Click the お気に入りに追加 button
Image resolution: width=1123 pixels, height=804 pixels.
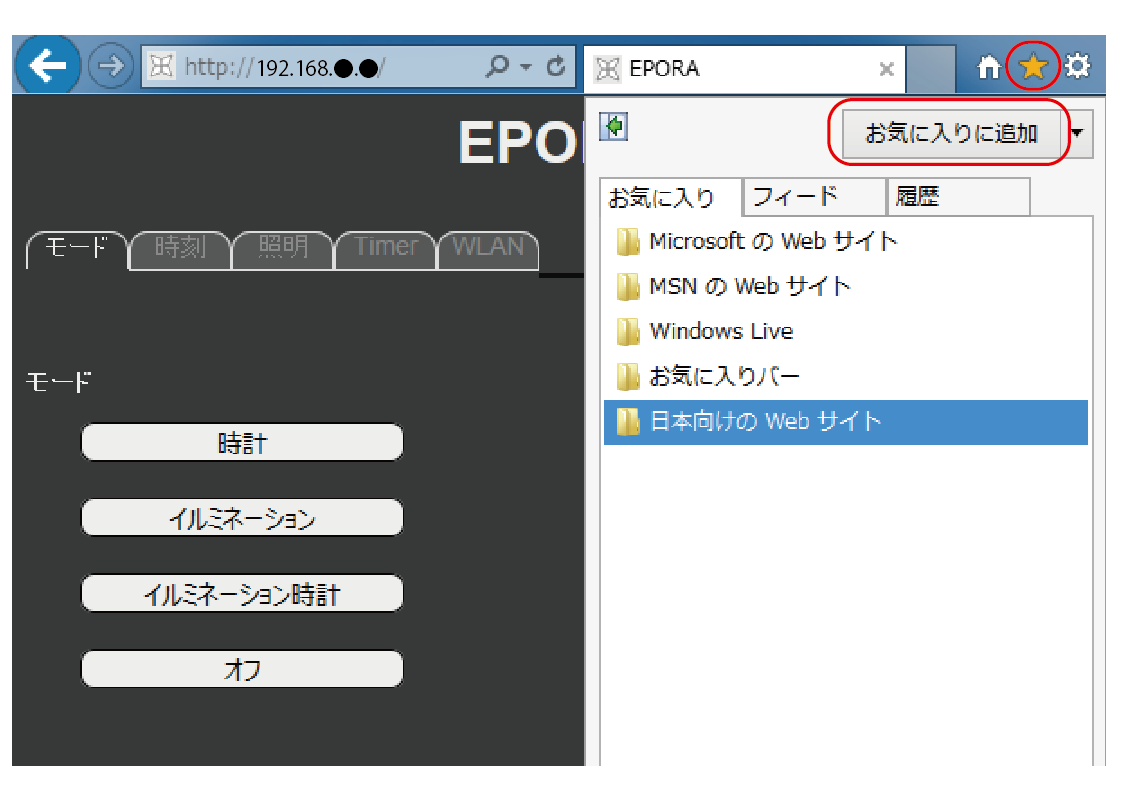[950, 133]
